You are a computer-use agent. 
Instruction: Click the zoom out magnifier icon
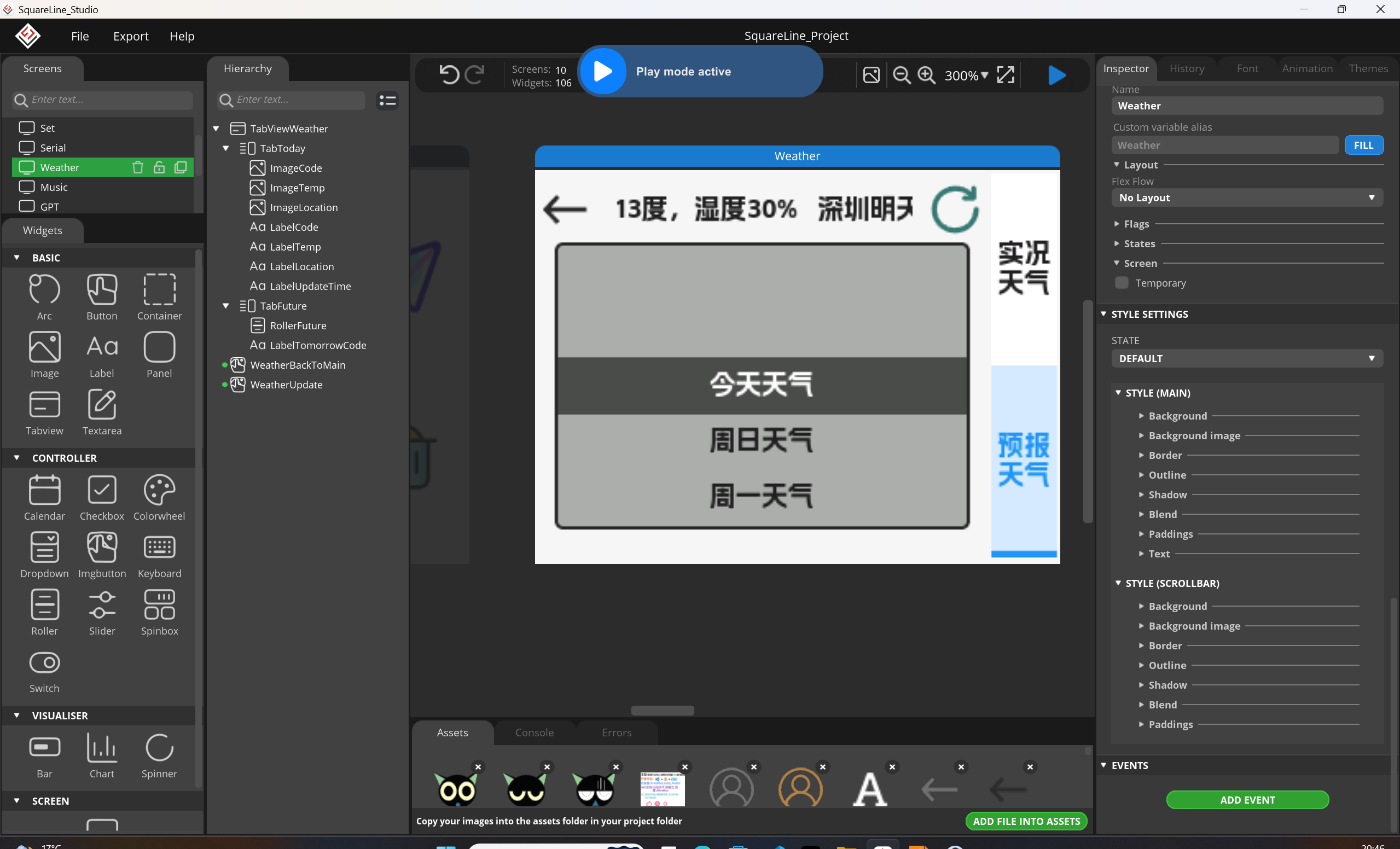pos(901,75)
